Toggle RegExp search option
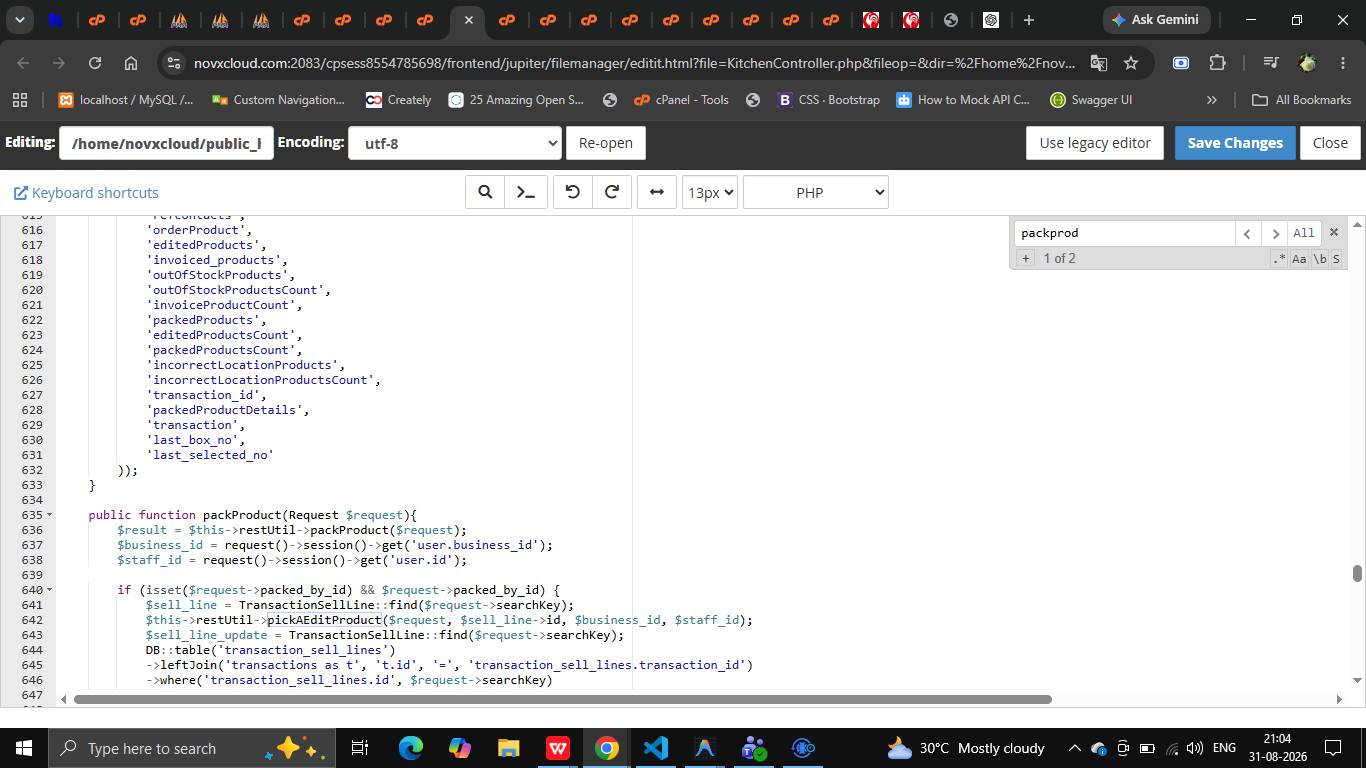Image resolution: width=1366 pixels, height=768 pixels. 1279,258
